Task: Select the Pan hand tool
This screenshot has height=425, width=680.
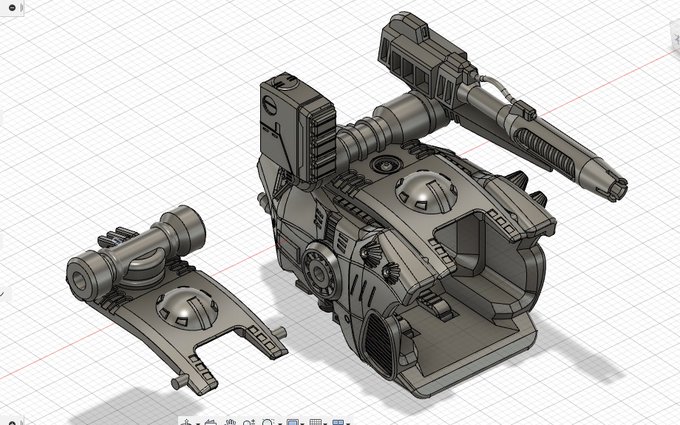Action: (x=230, y=422)
